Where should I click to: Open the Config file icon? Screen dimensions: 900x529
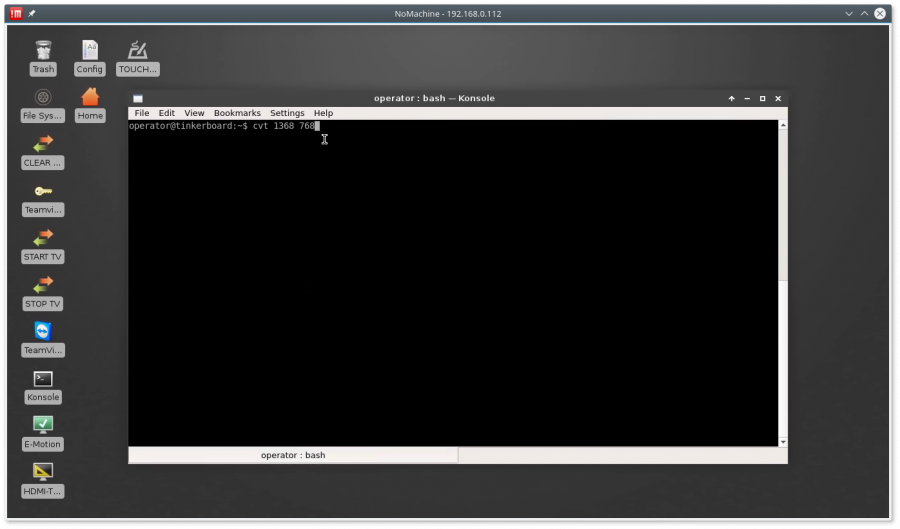tap(90, 51)
